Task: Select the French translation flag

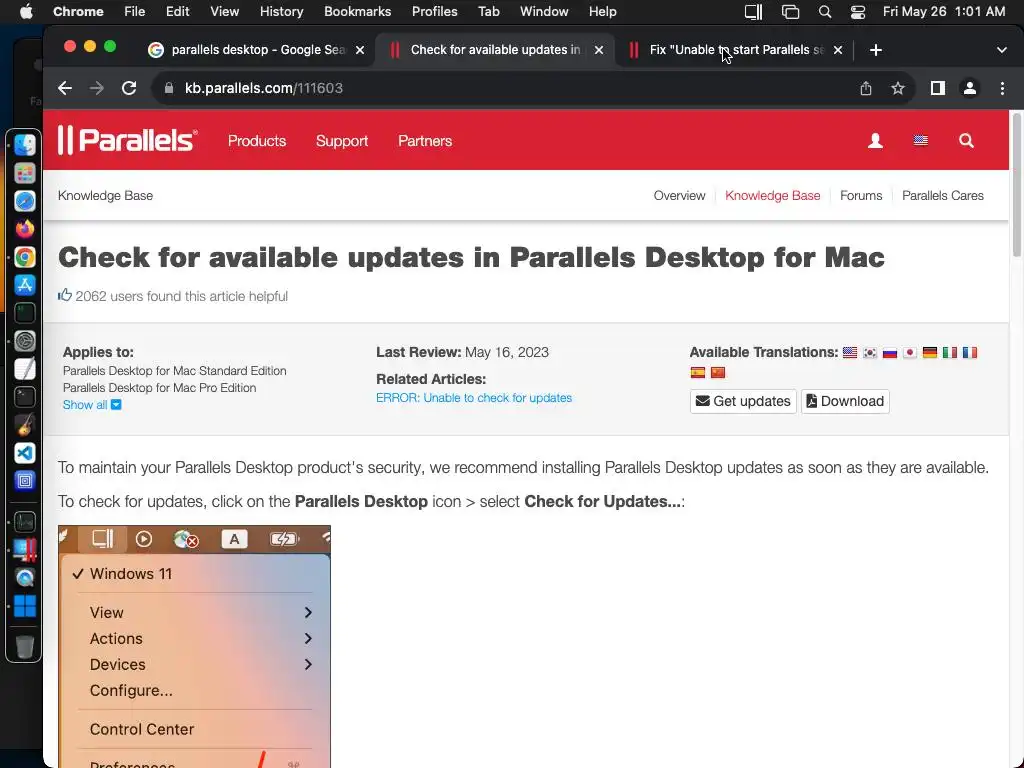Action: point(970,353)
